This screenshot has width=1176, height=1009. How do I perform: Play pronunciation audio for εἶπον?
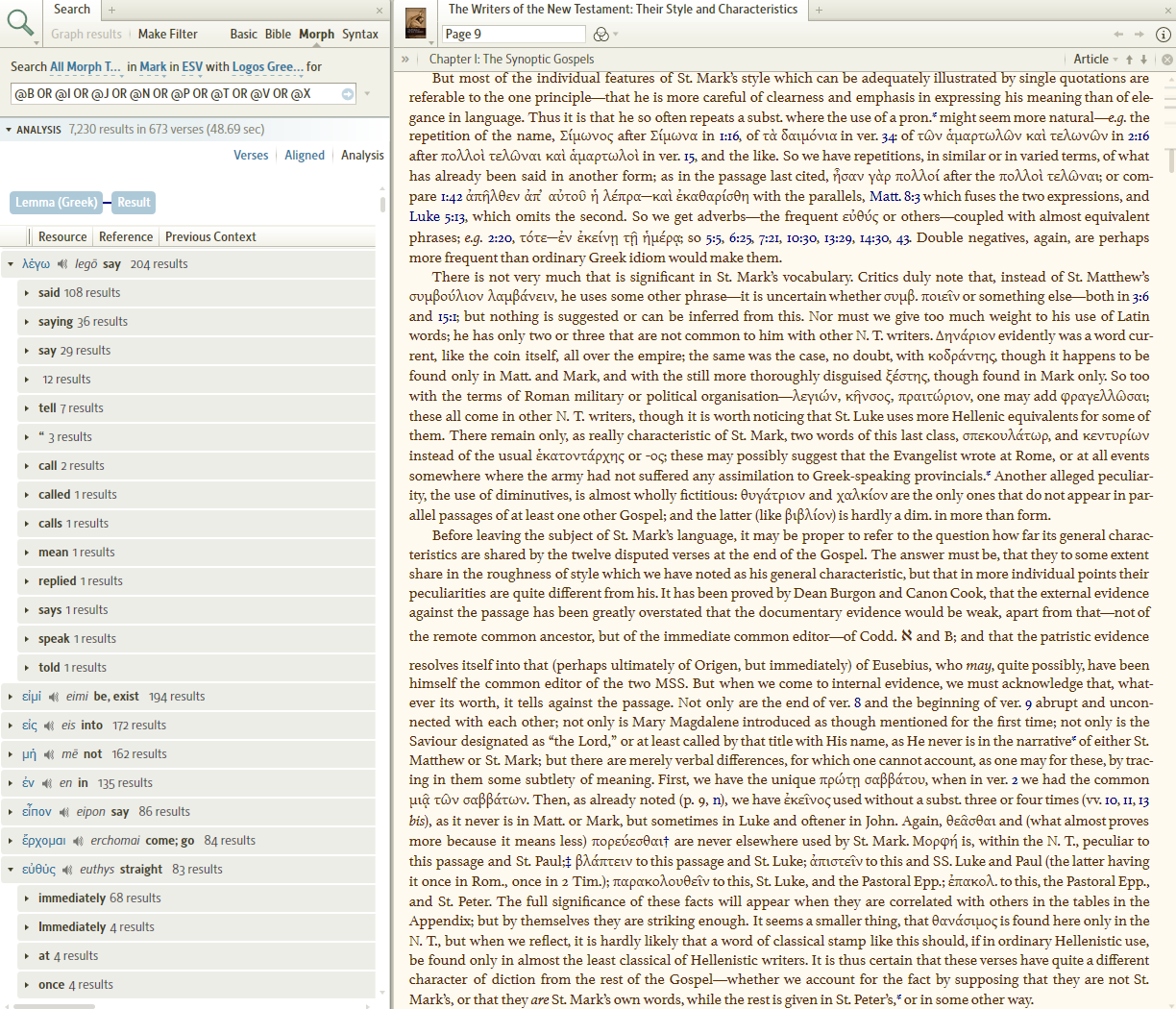64,812
